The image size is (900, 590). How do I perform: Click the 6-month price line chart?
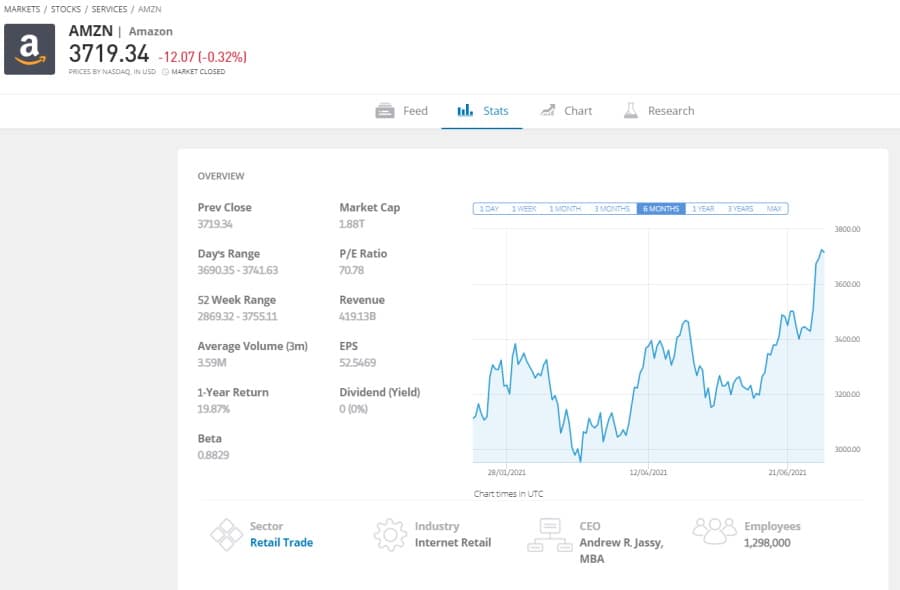(649, 346)
